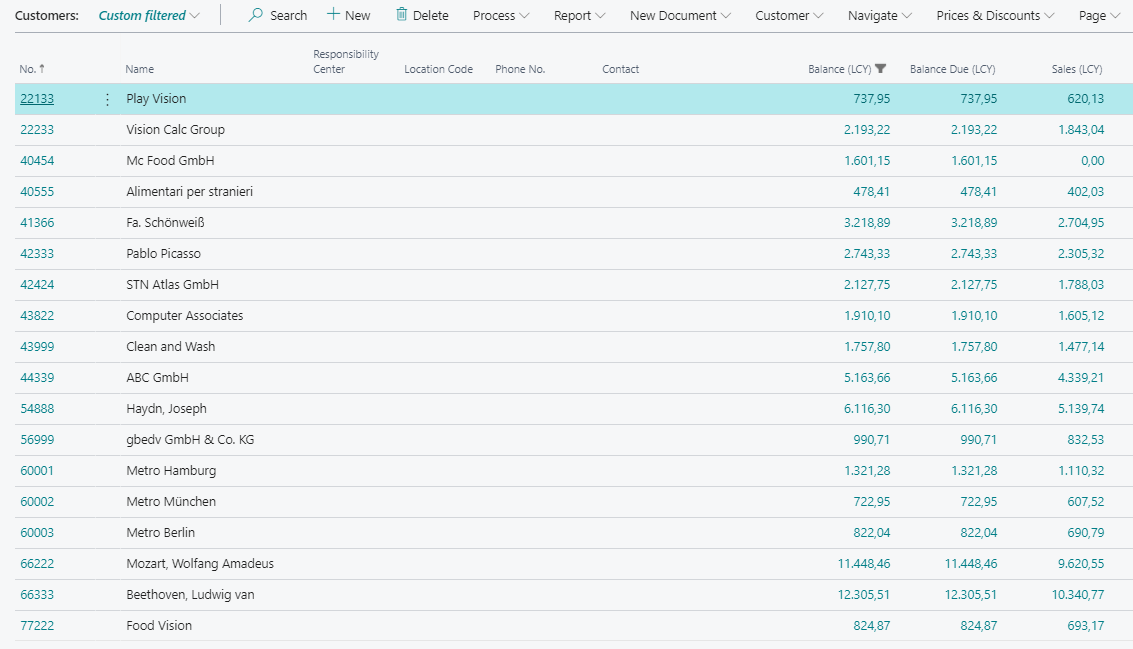Open the Customer dropdown
Screen dimensions: 1133x649
788,15
